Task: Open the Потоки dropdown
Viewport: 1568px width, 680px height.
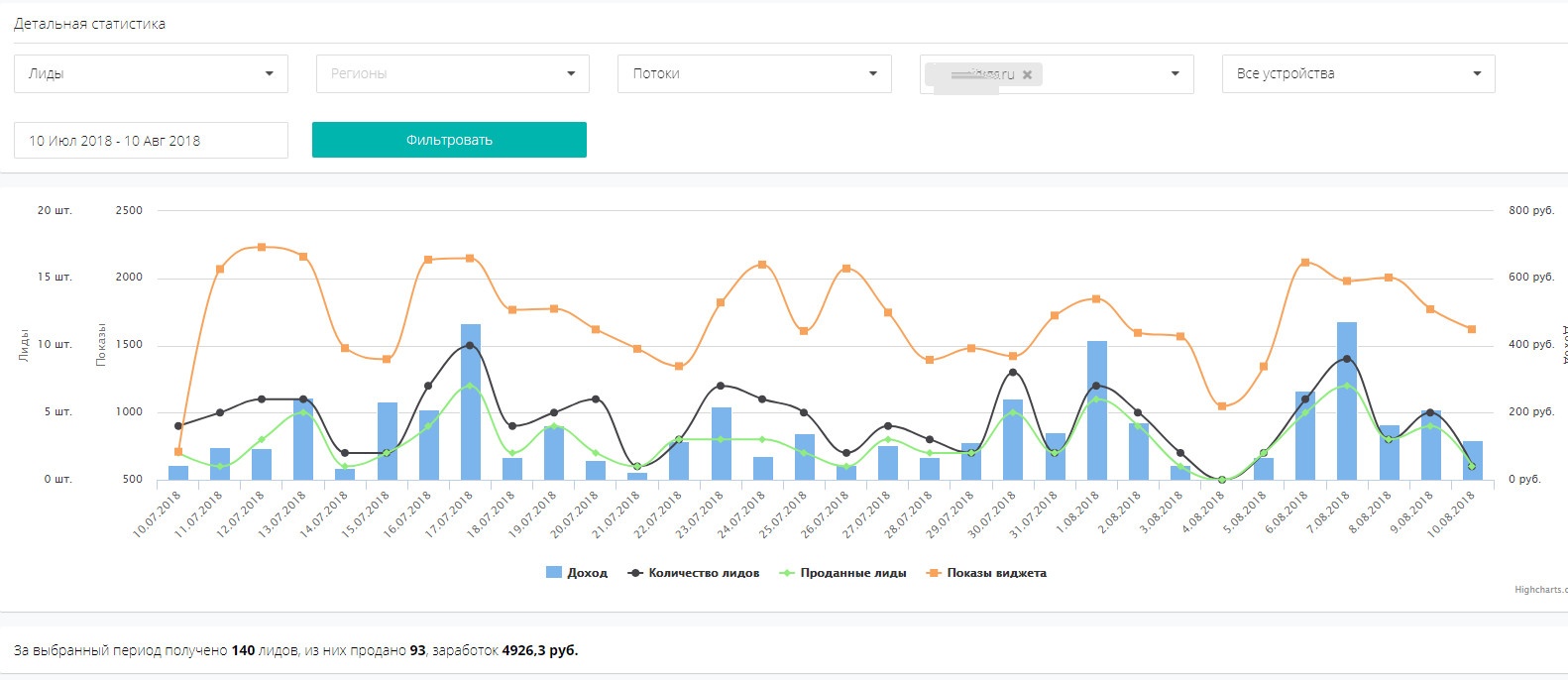Action: point(753,73)
